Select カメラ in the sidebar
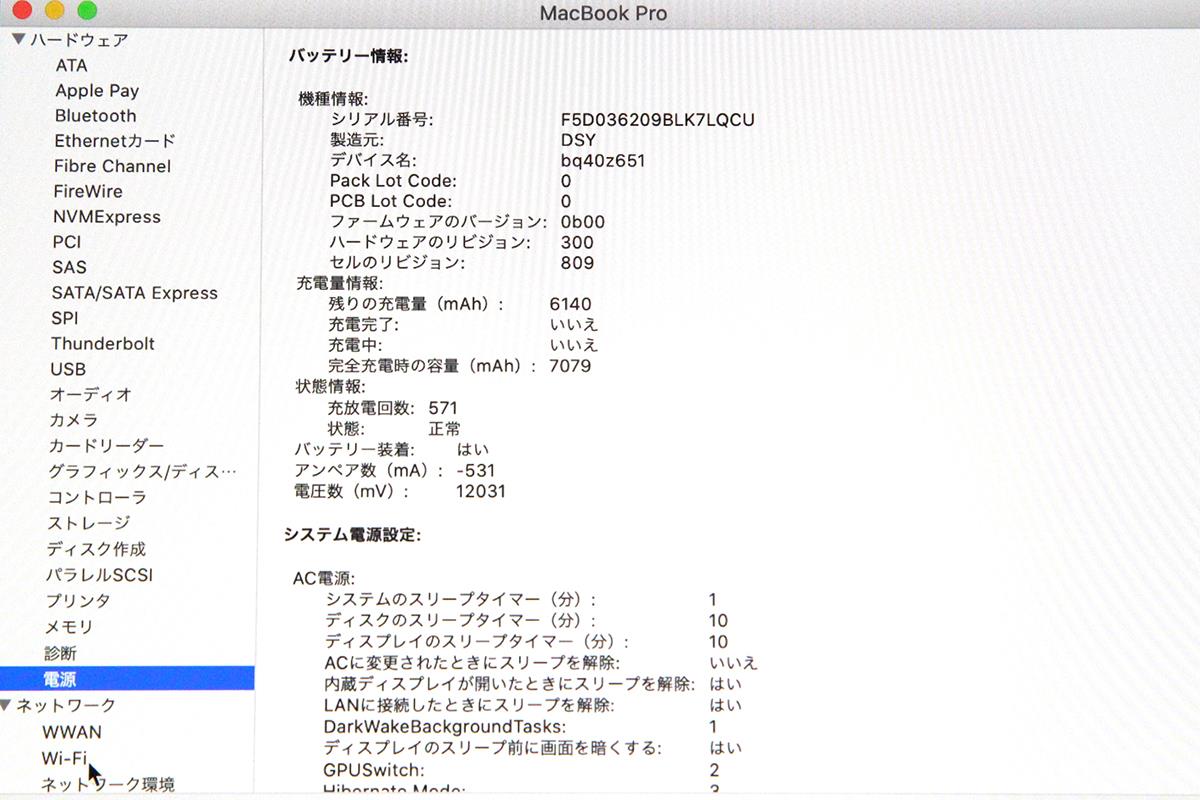 [74, 420]
